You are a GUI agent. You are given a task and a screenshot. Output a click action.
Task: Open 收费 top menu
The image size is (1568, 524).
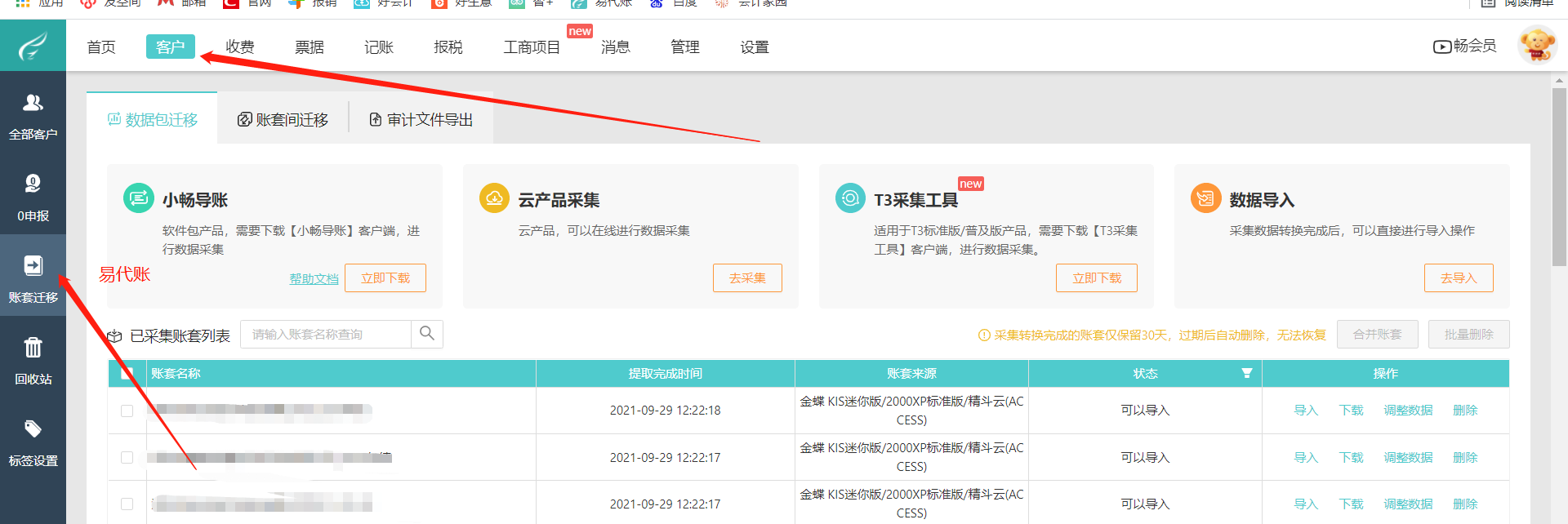tap(240, 47)
